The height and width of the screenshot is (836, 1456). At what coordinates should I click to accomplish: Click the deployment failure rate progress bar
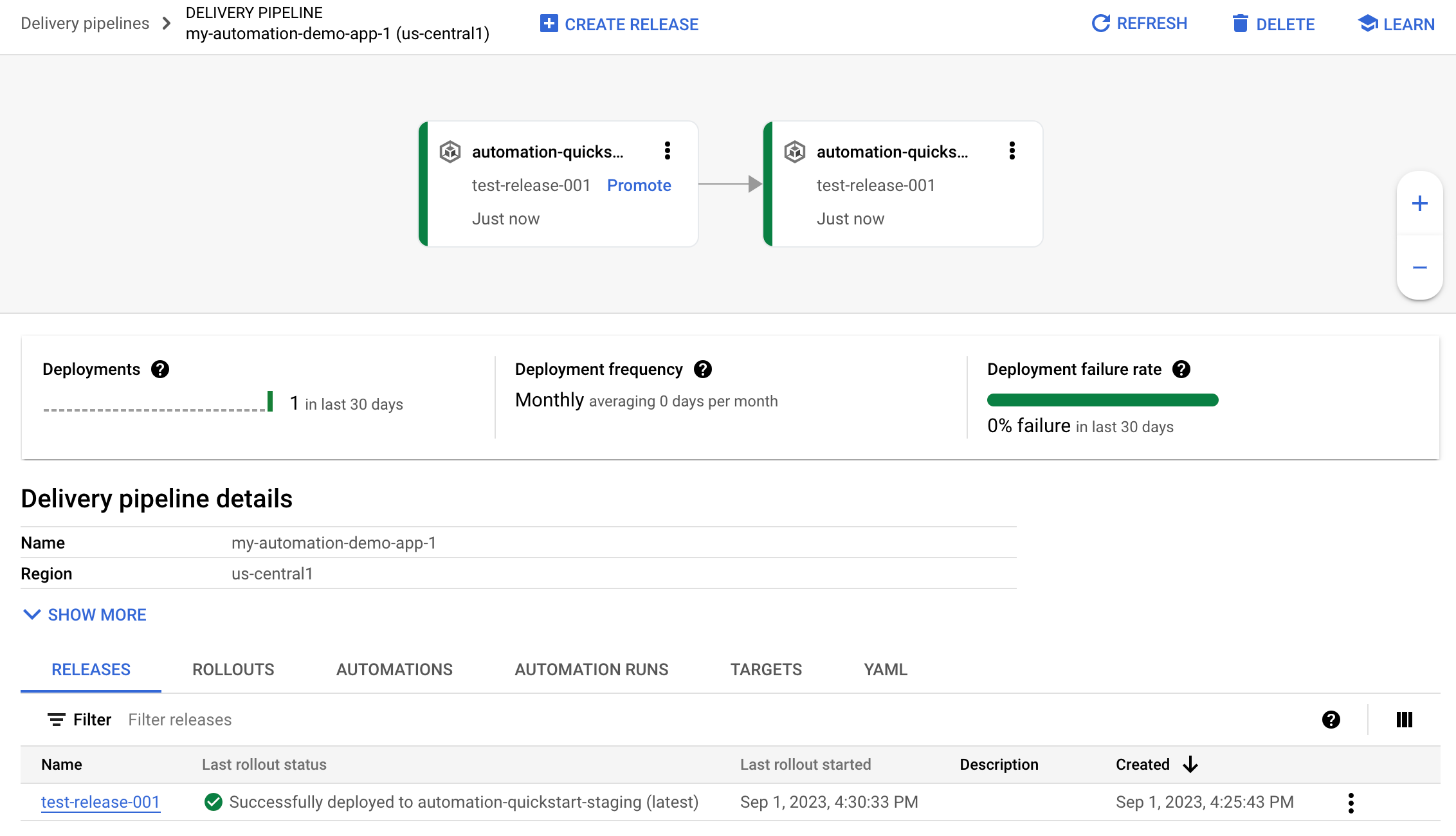click(1103, 400)
